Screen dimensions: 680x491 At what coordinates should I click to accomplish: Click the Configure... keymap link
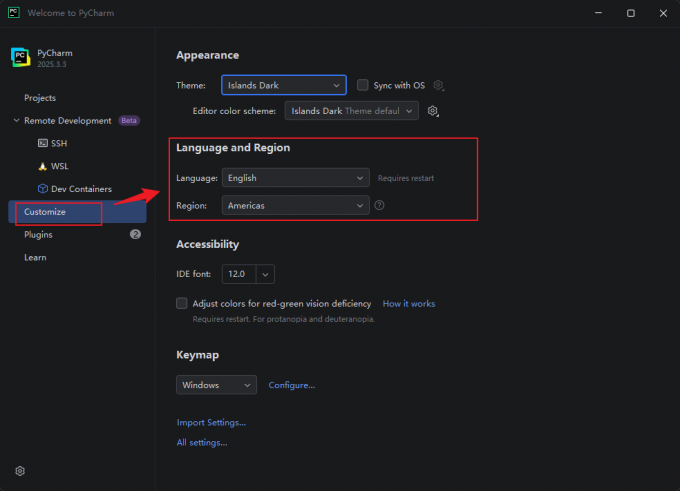pos(291,385)
